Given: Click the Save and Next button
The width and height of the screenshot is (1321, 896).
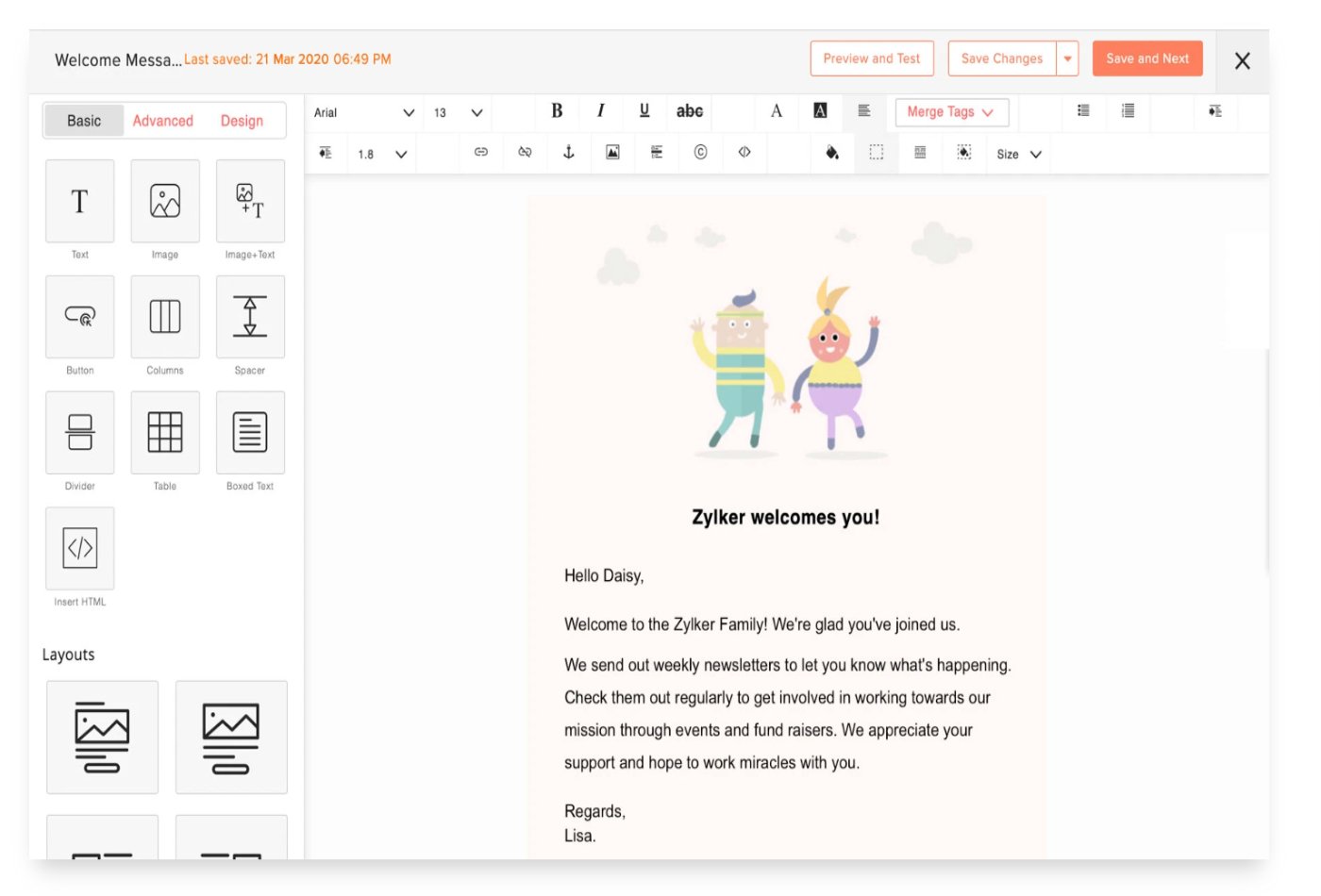Looking at the screenshot, I should (1147, 58).
